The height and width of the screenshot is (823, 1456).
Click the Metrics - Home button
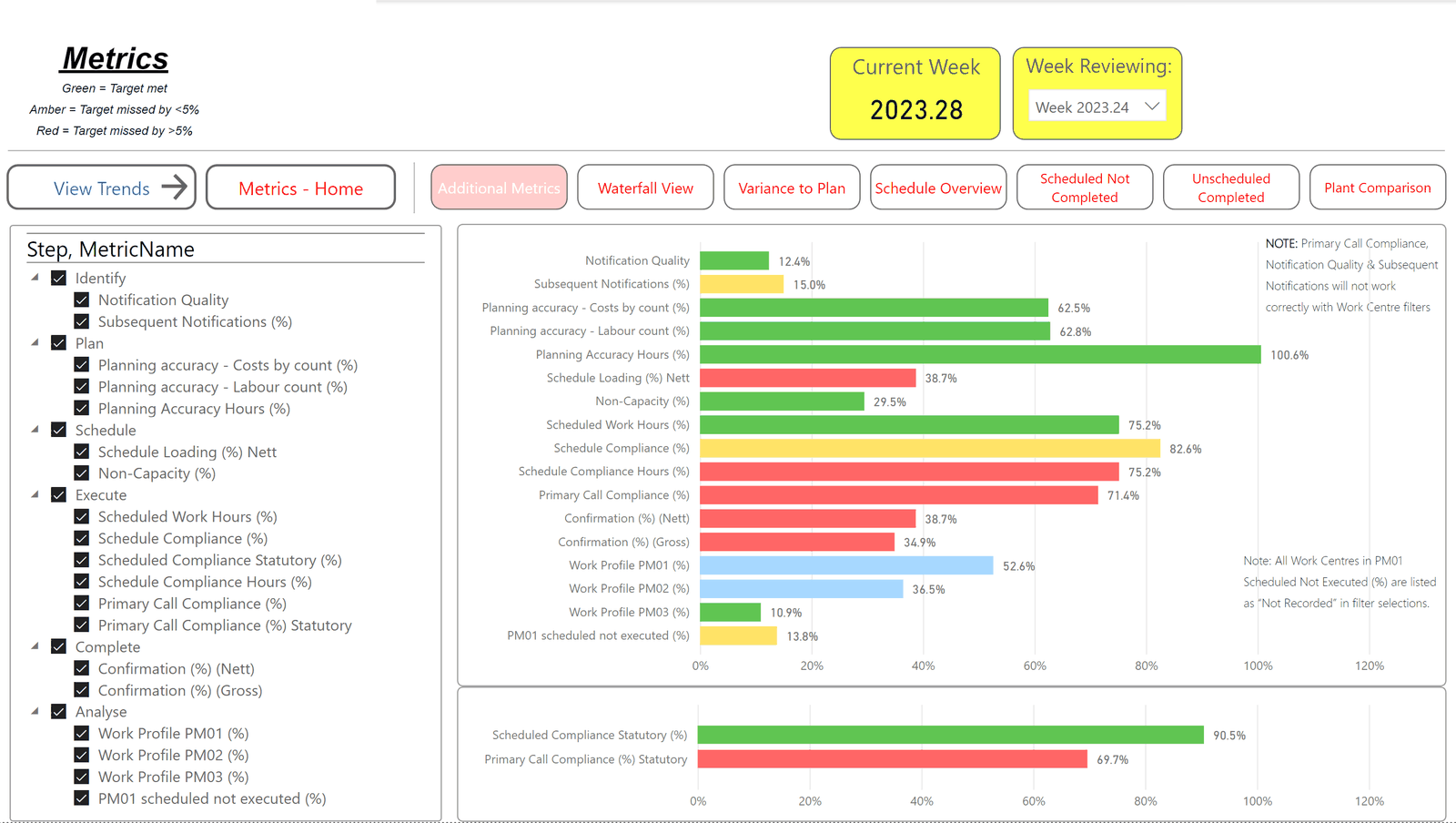tap(300, 188)
